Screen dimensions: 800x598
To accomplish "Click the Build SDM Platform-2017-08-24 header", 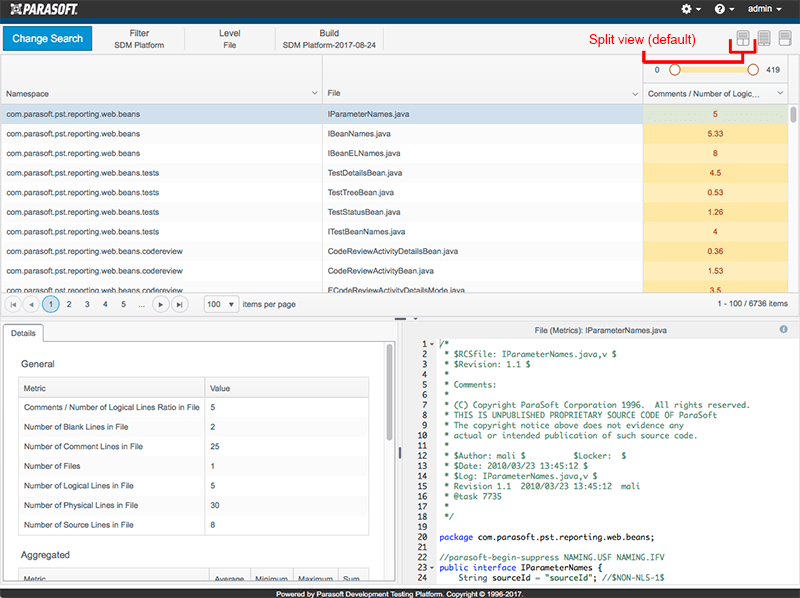I will 329,39.
